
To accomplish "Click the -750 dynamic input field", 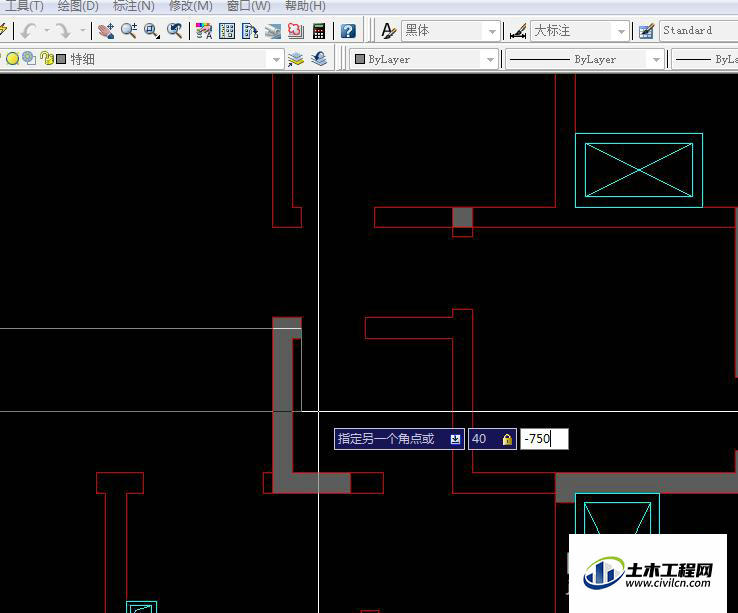I will point(544,439).
